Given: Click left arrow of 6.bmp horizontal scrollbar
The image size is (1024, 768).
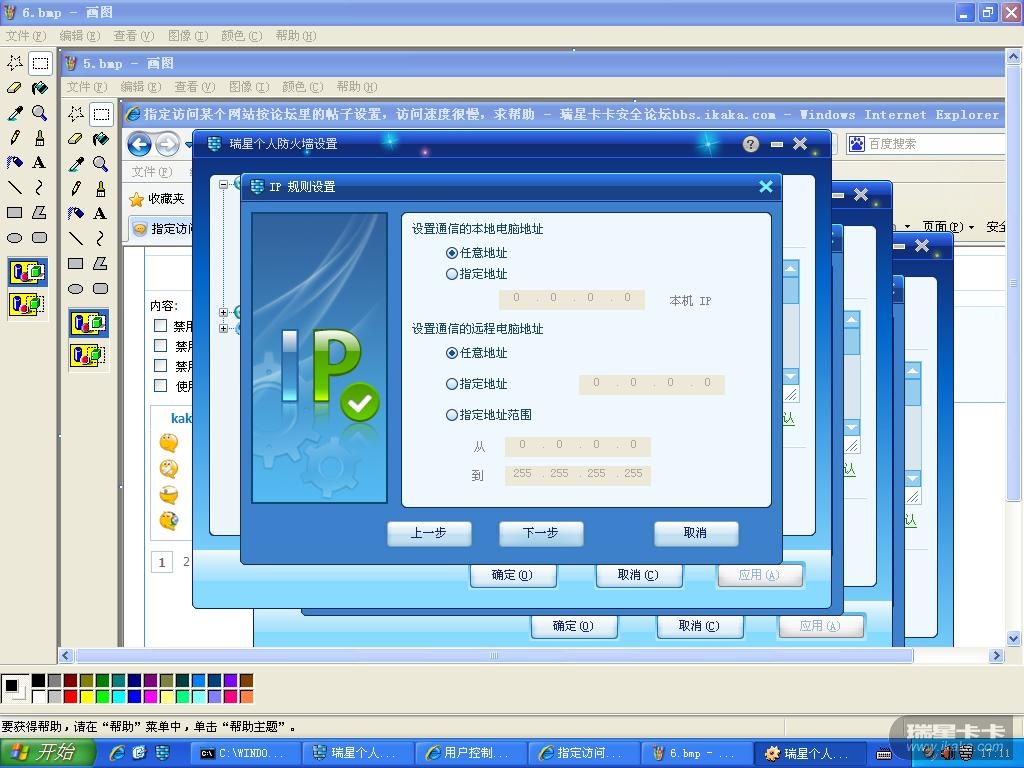Looking at the screenshot, I should pyautogui.click(x=65, y=655).
